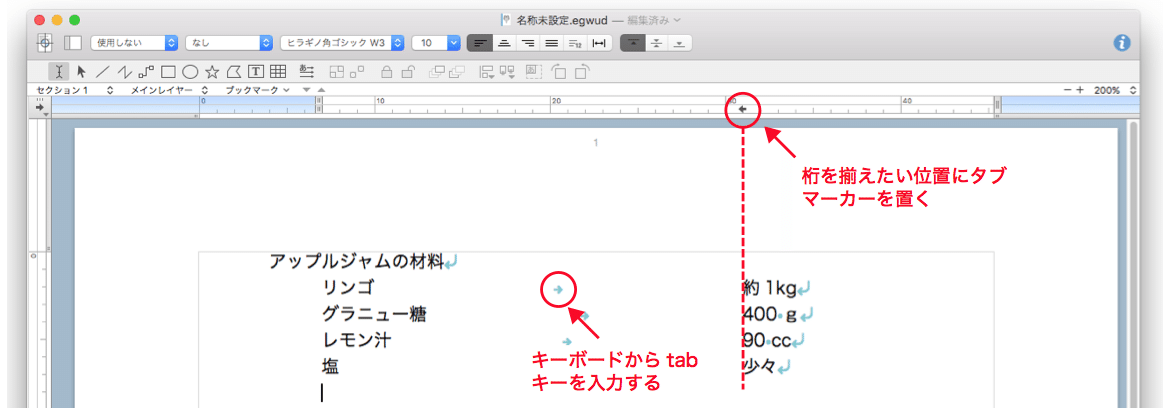Jump to previous bookmark up triangle
Image resolution: width=1164 pixels, height=408 pixels.
coord(321,90)
